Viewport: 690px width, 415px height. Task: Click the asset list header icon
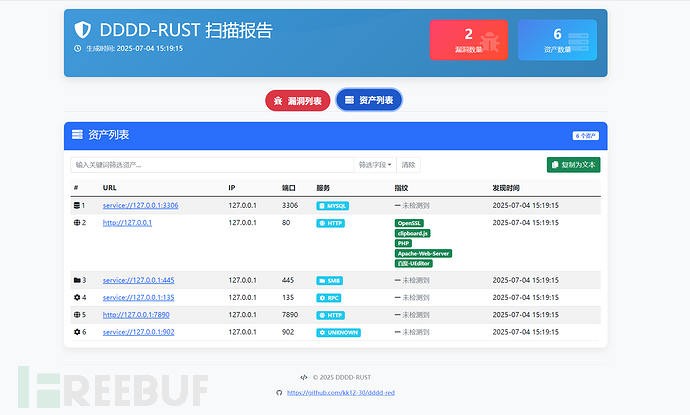[77, 134]
